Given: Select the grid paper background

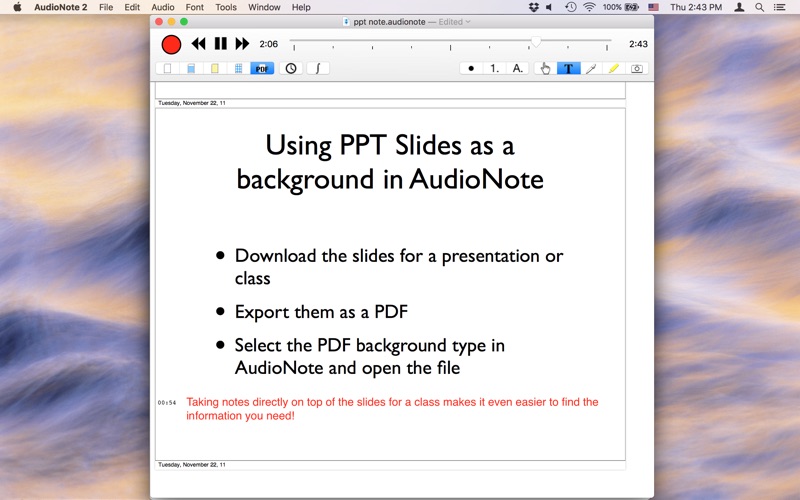Looking at the screenshot, I should tap(238, 68).
